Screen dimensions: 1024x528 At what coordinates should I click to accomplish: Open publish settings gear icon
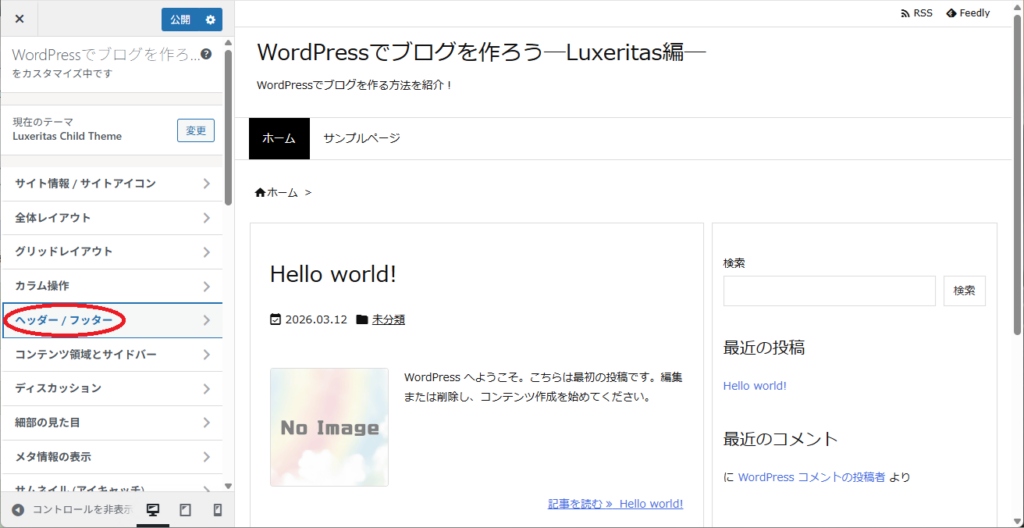coord(210,20)
